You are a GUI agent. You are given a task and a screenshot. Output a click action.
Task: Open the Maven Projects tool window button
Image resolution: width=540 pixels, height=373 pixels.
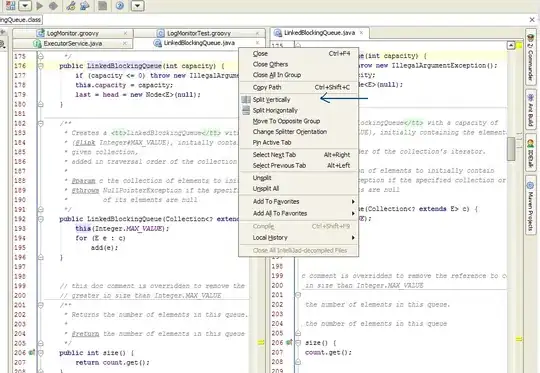531,206
